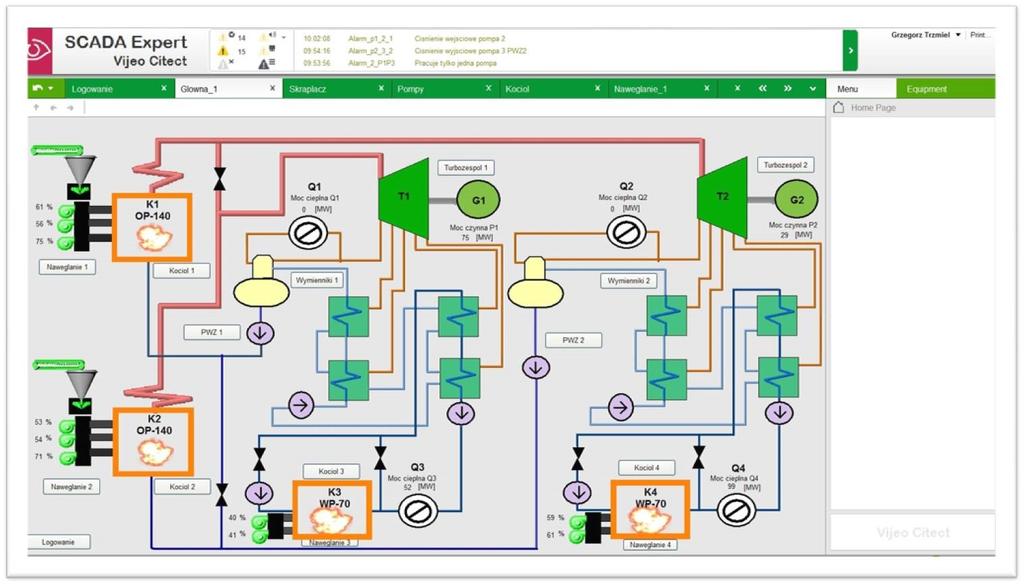Select the K4 WP-70 boiler

click(650, 509)
